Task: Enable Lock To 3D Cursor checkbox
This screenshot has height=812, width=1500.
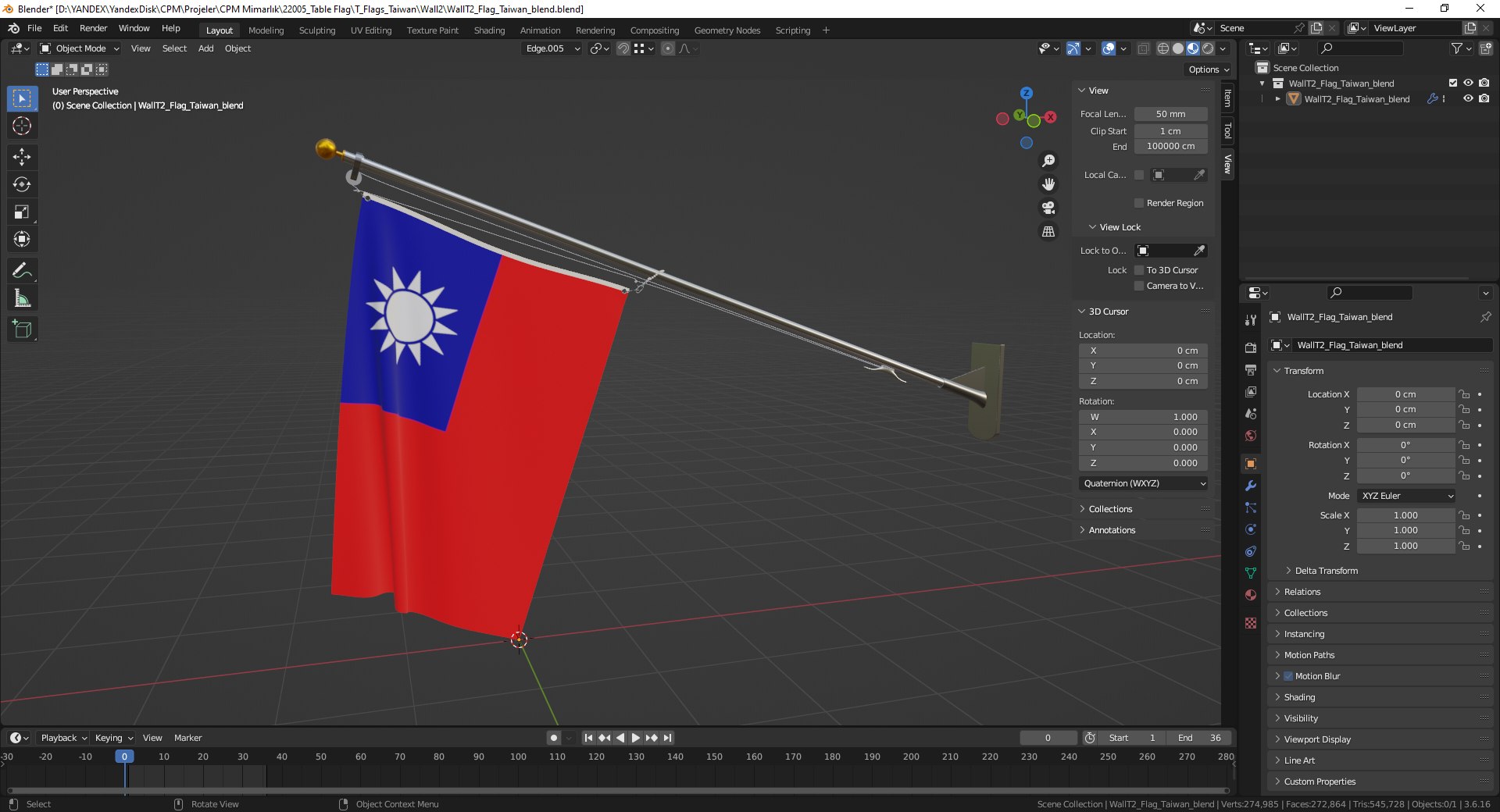Action: tap(1139, 270)
